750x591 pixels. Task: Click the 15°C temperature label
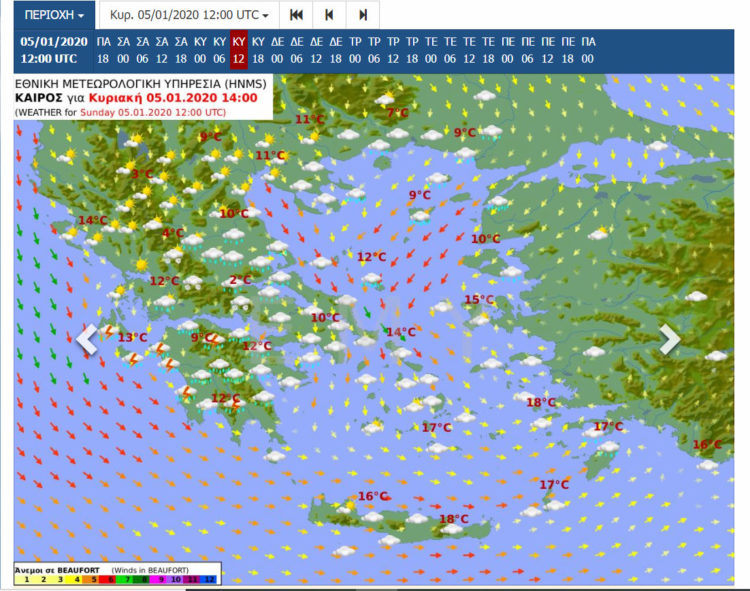pos(479,300)
